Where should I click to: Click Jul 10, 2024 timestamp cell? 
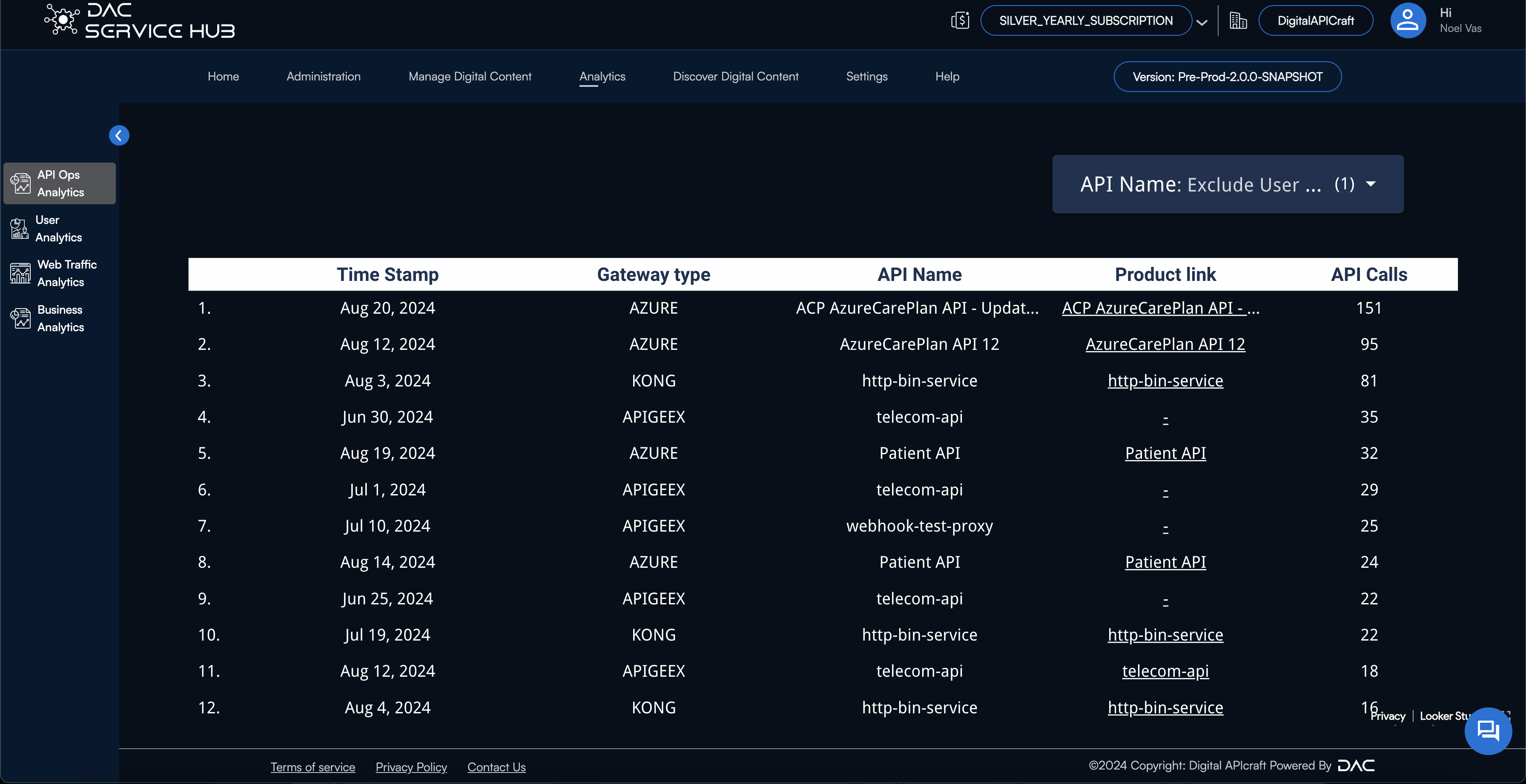[387, 526]
